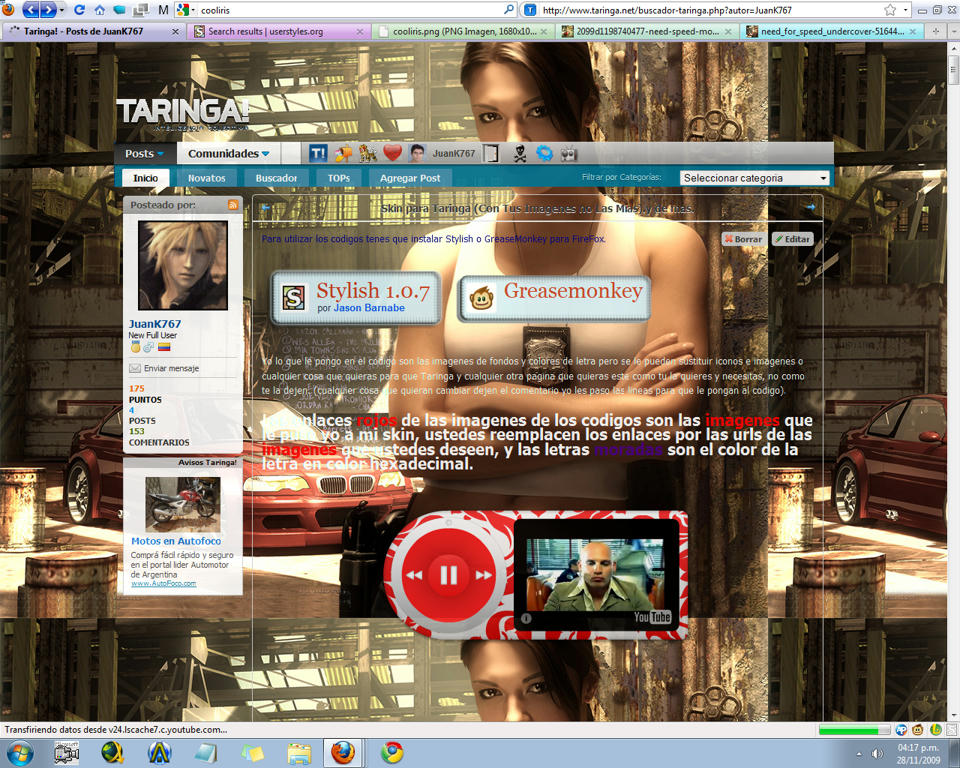Click the Firefox back arrow button

pyautogui.click(x=31, y=9)
